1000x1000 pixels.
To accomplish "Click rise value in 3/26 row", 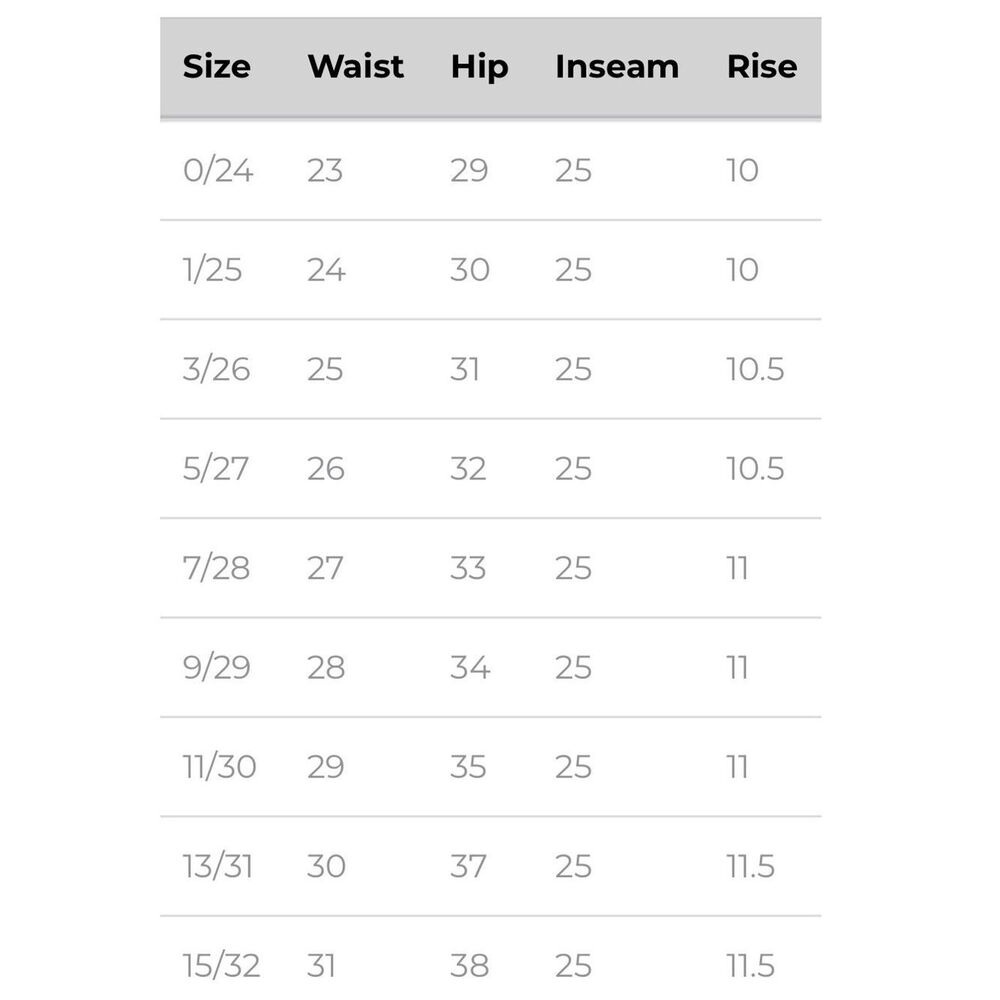I will tap(755, 369).
